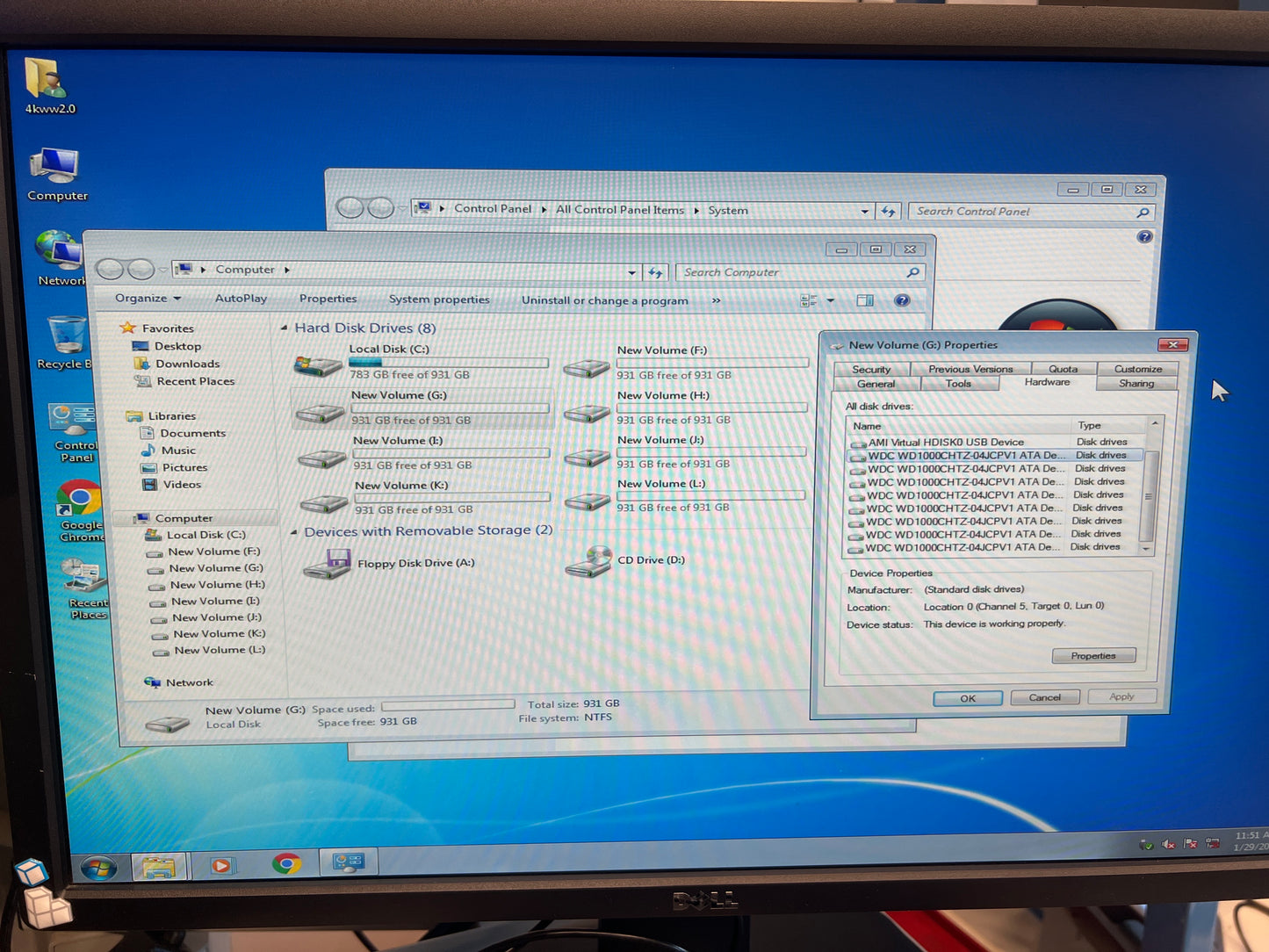Open the Organize dropdown menu
1269x952 pixels.
coord(148,299)
